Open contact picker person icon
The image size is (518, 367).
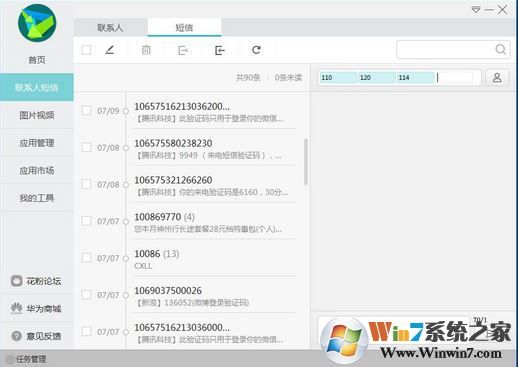click(x=497, y=78)
